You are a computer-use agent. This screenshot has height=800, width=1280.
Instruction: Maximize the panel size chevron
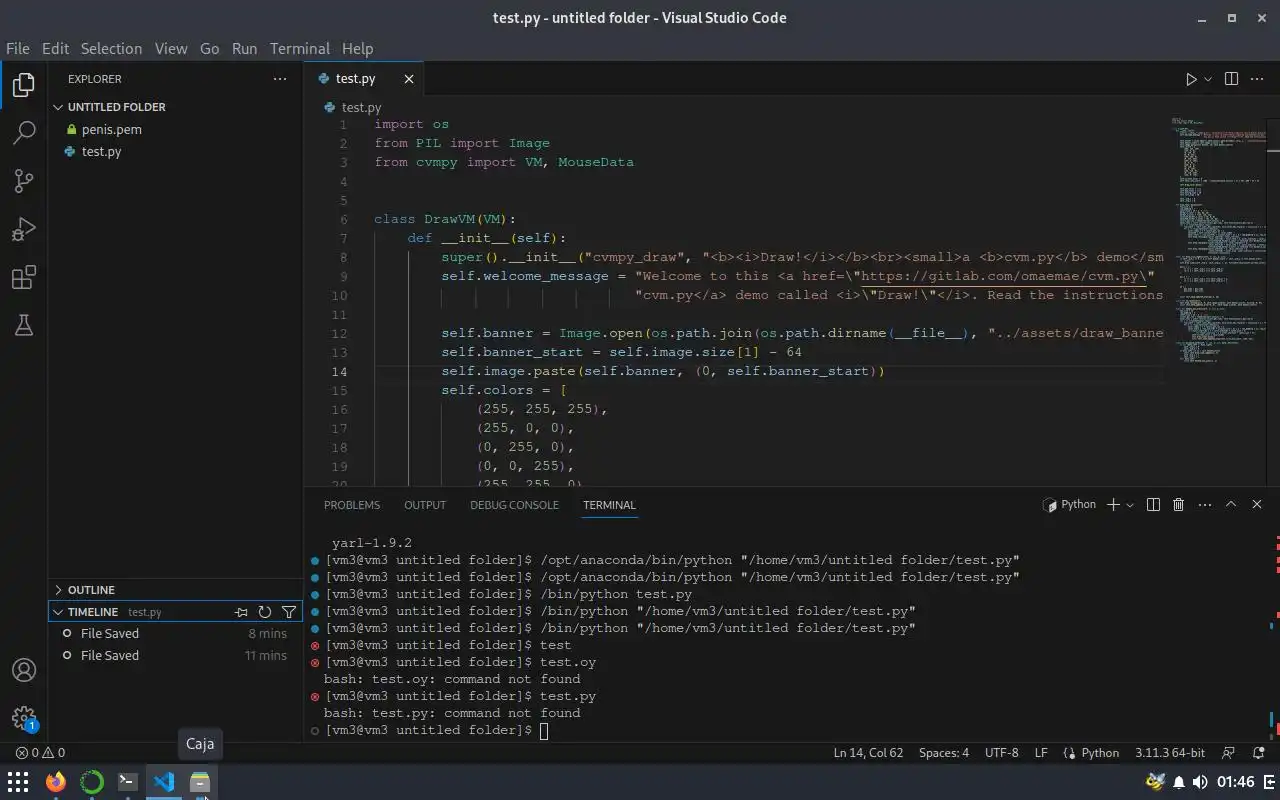pos(1231,505)
